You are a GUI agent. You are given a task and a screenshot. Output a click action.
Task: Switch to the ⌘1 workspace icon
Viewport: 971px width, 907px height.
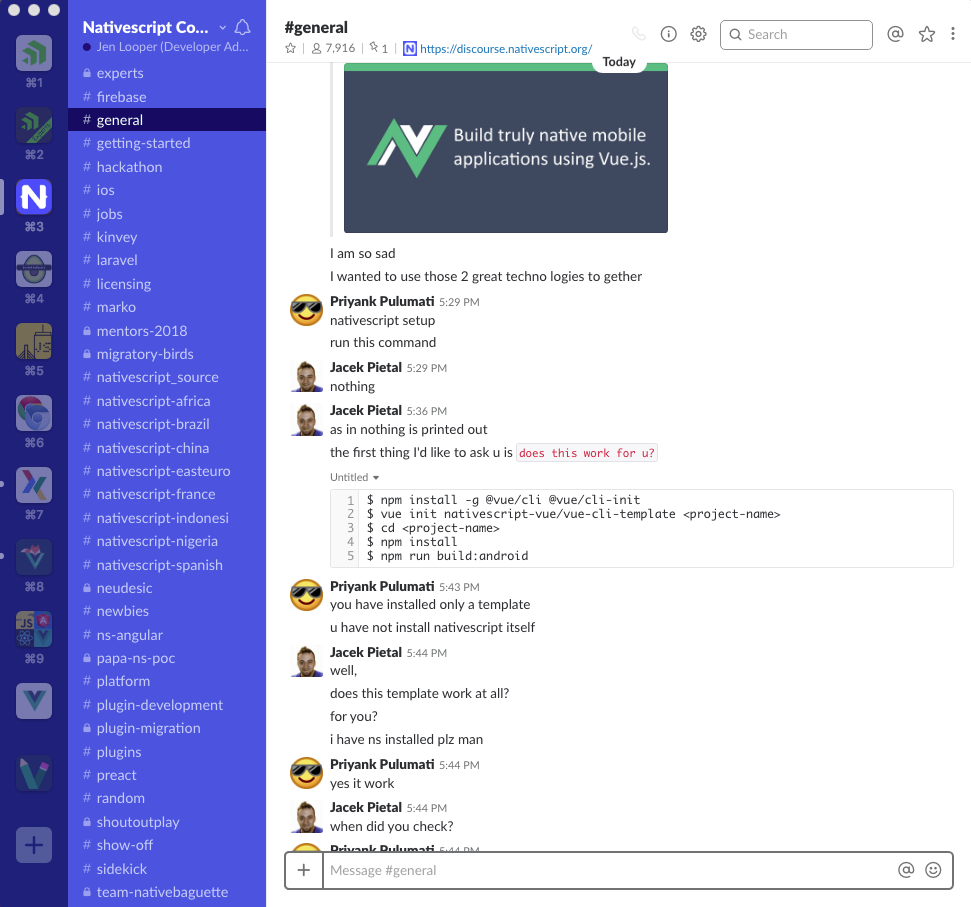pyautogui.click(x=34, y=53)
